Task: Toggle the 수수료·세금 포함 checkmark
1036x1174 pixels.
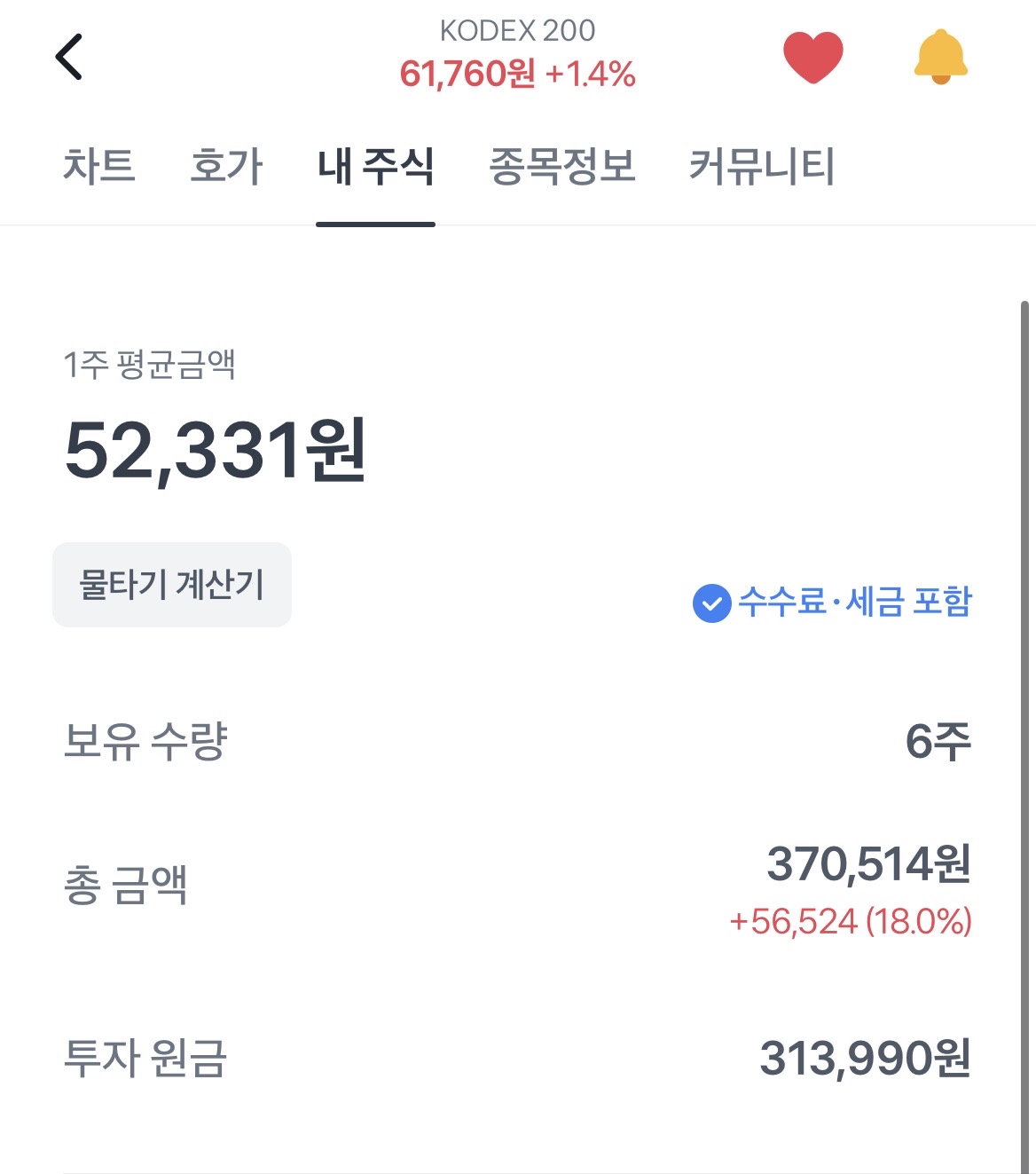Action: click(x=711, y=603)
